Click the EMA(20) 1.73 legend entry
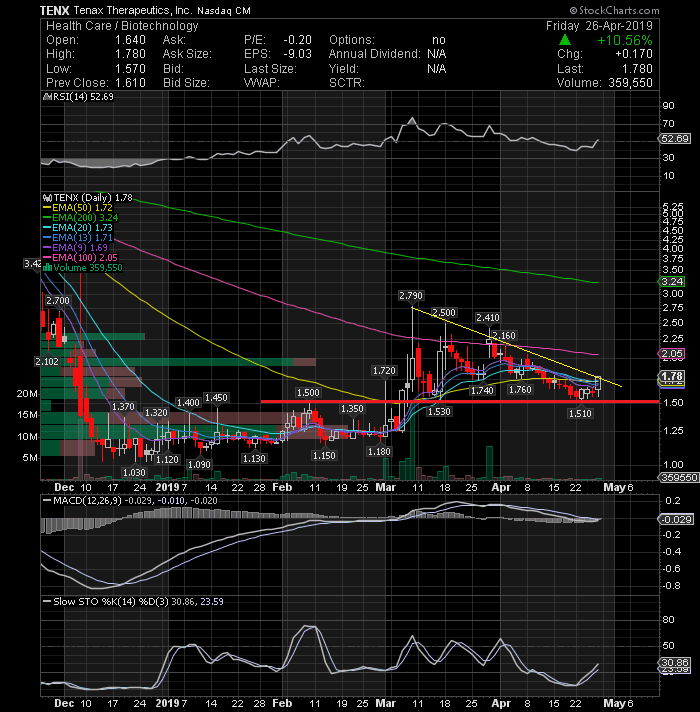The width and height of the screenshot is (700, 712). tap(78, 227)
